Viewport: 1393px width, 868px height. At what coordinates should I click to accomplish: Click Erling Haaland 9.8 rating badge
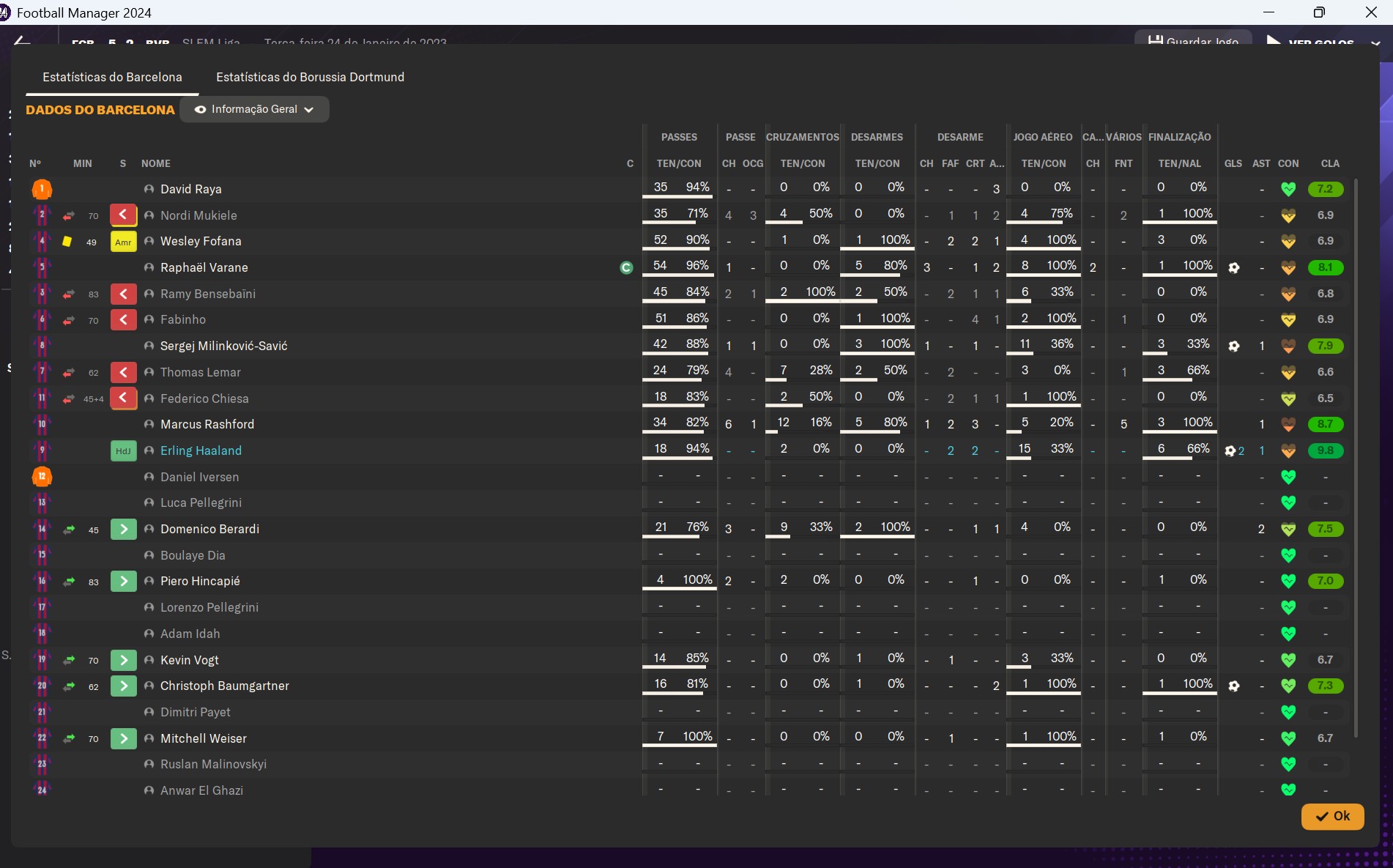(1326, 450)
